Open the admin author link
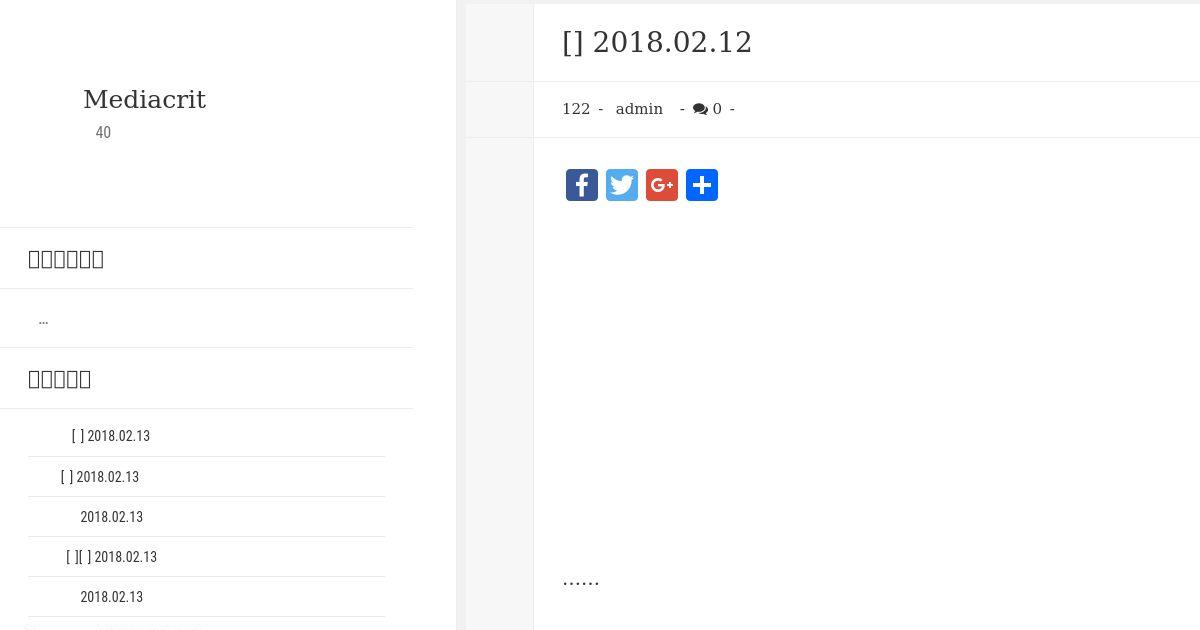The image size is (1200, 630). point(639,109)
